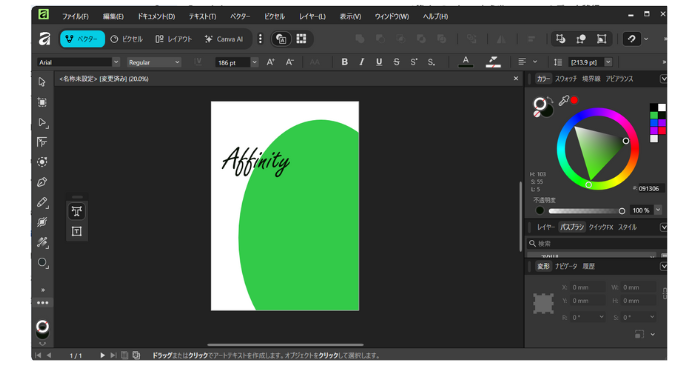
Task: Toggle underline formatting
Action: coord(379,62)
